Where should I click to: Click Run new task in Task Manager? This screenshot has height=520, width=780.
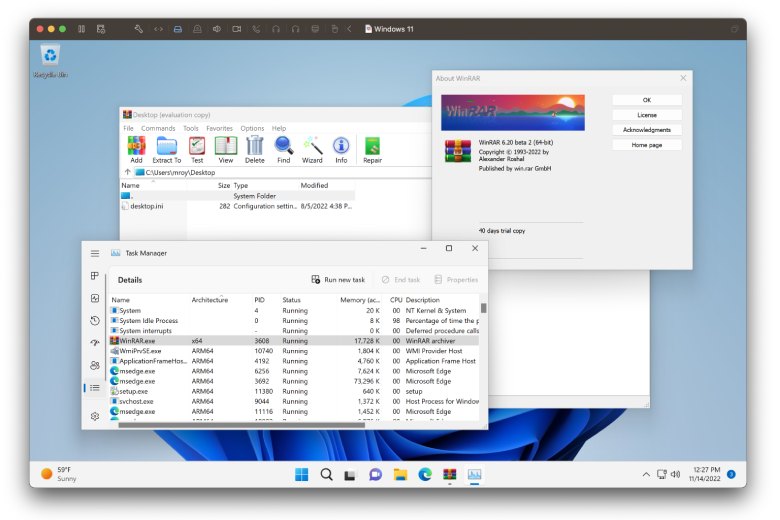tap(338, 280)
